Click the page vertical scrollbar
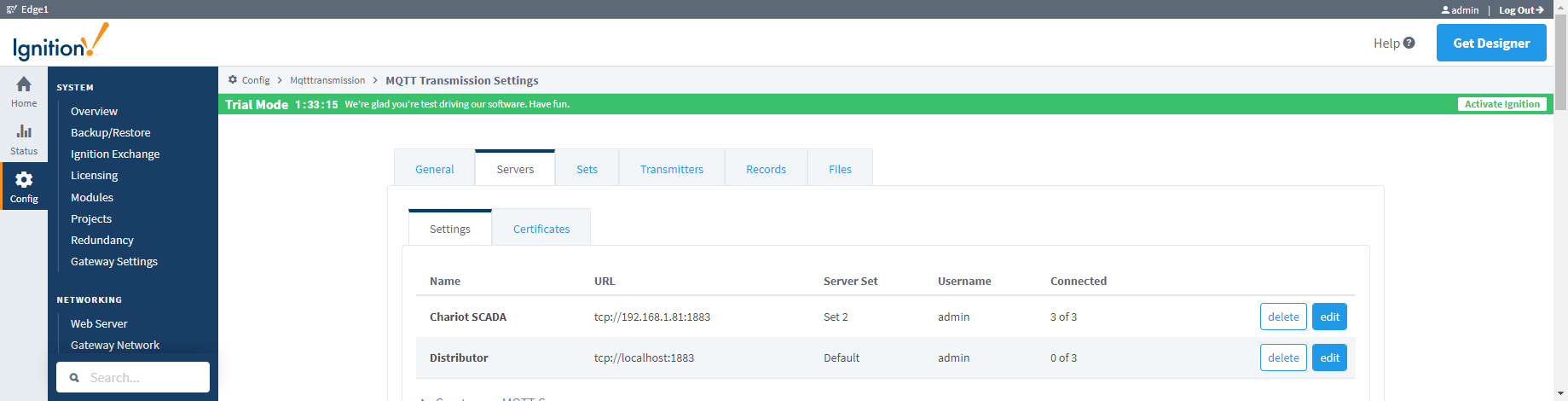The image size is (1568, 401). pos(1560,64)
